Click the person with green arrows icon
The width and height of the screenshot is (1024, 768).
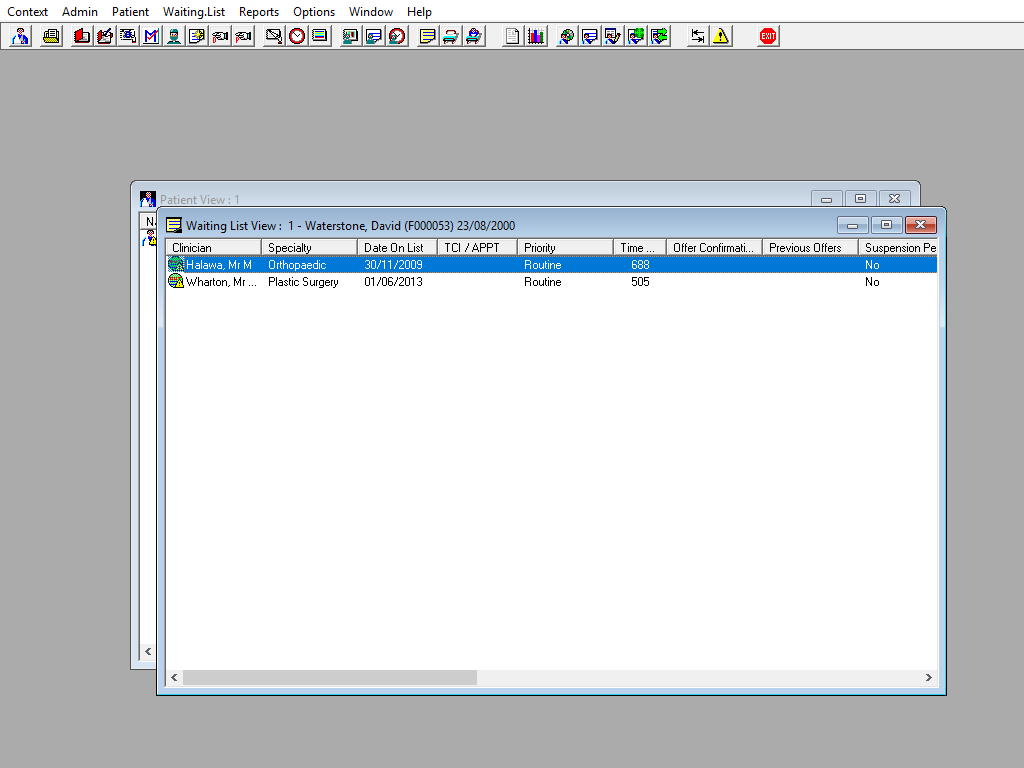tap(660, 36)
